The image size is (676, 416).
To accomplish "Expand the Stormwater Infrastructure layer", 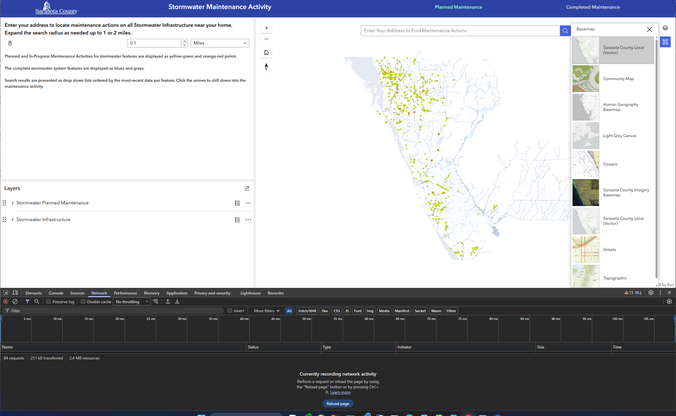I will (12, 219).
